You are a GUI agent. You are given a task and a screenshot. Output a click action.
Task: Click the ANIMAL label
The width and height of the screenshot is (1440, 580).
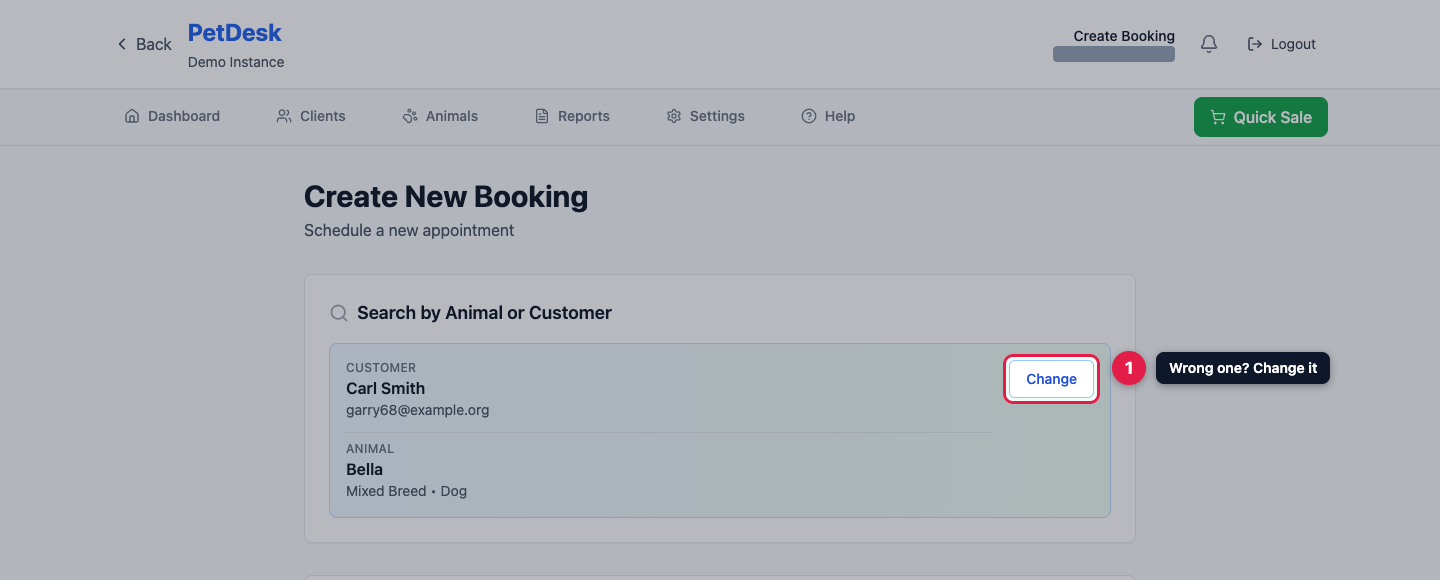click(370, 449)
